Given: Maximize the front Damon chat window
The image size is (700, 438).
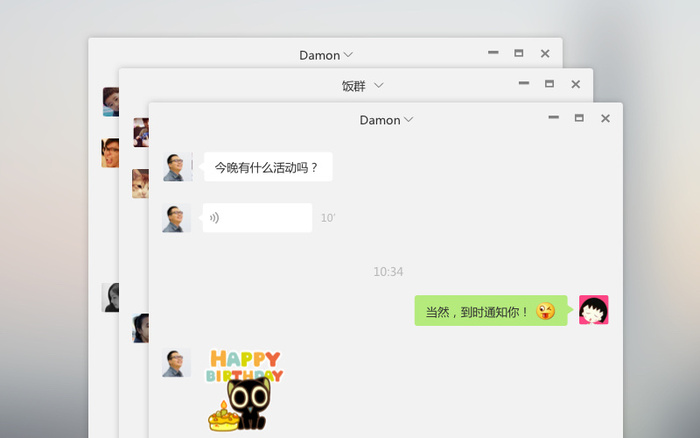Looking at the screenshot, I should pos(579,118).
